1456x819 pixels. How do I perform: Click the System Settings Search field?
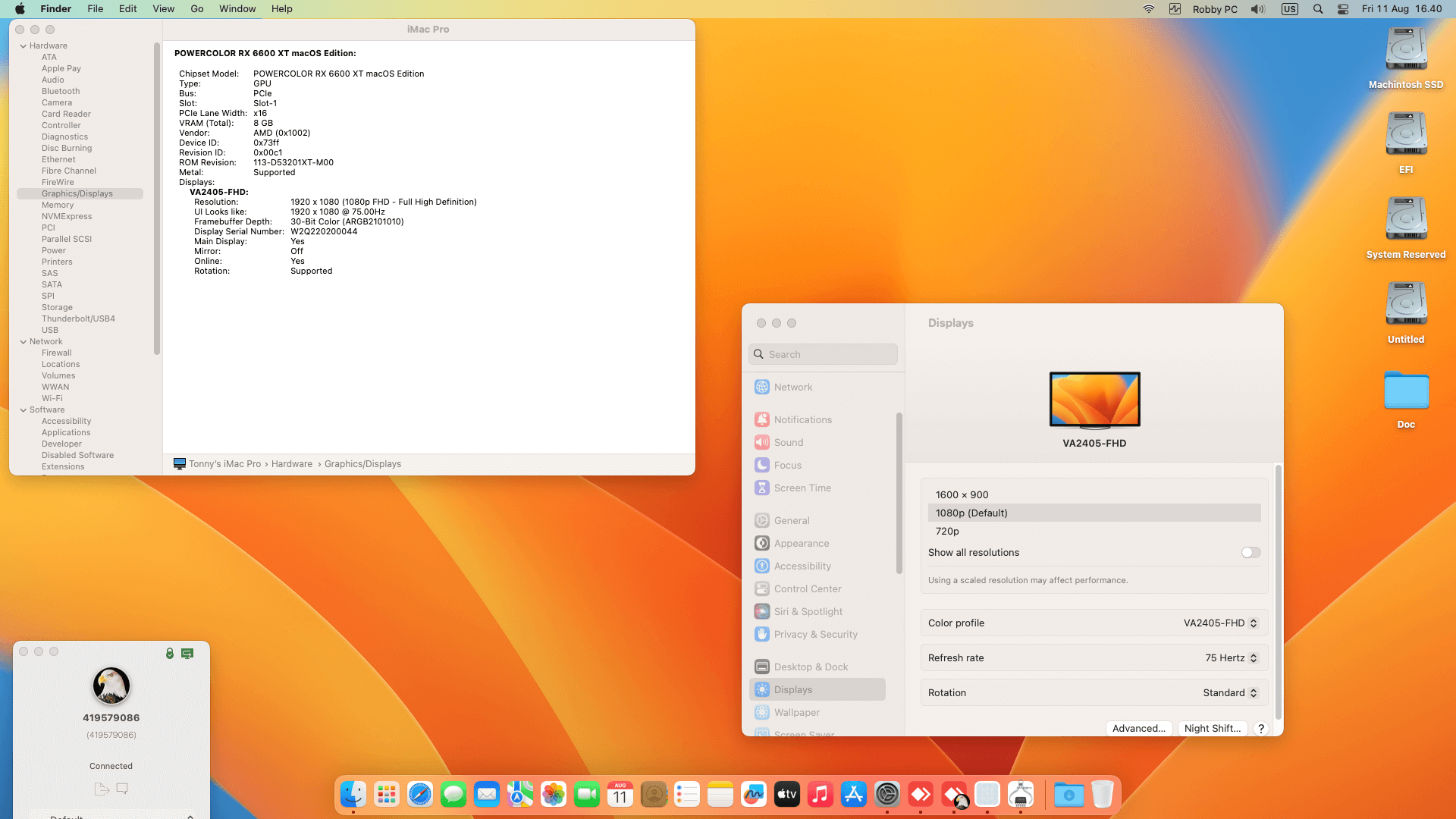[x=823, y=354]
